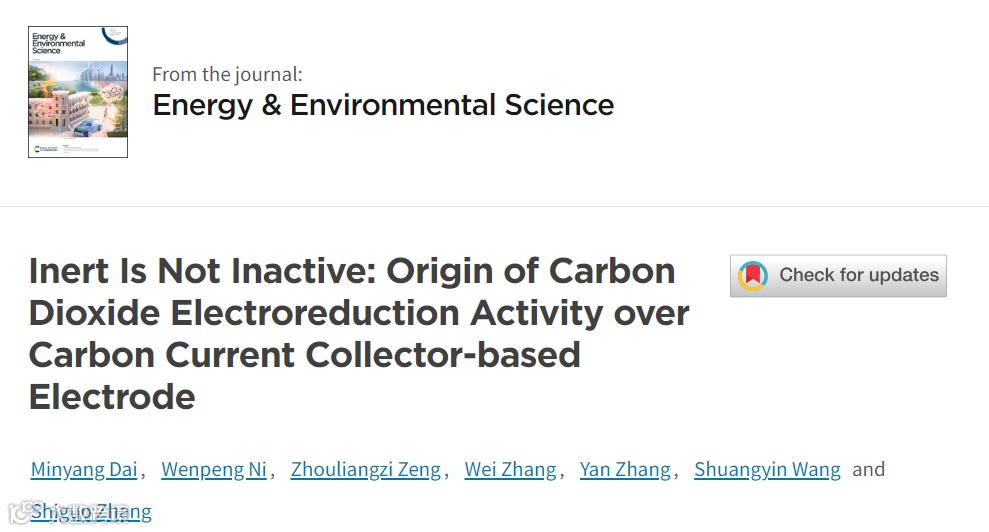Follow the Shiguo Zhang author link
The height and width of the screenshot is (532, 989).
tap(91, 512)
